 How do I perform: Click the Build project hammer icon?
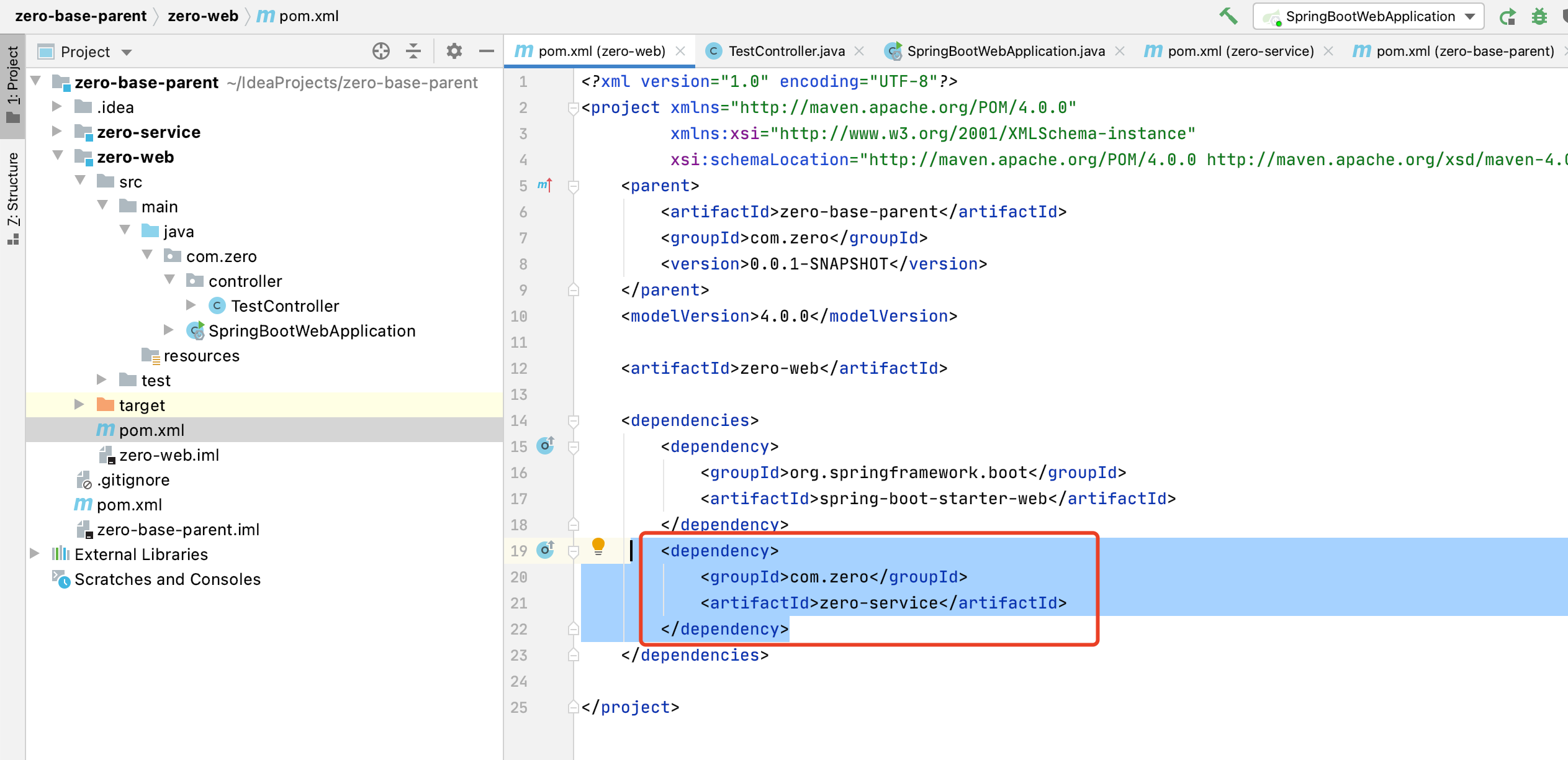point(1227,16)
